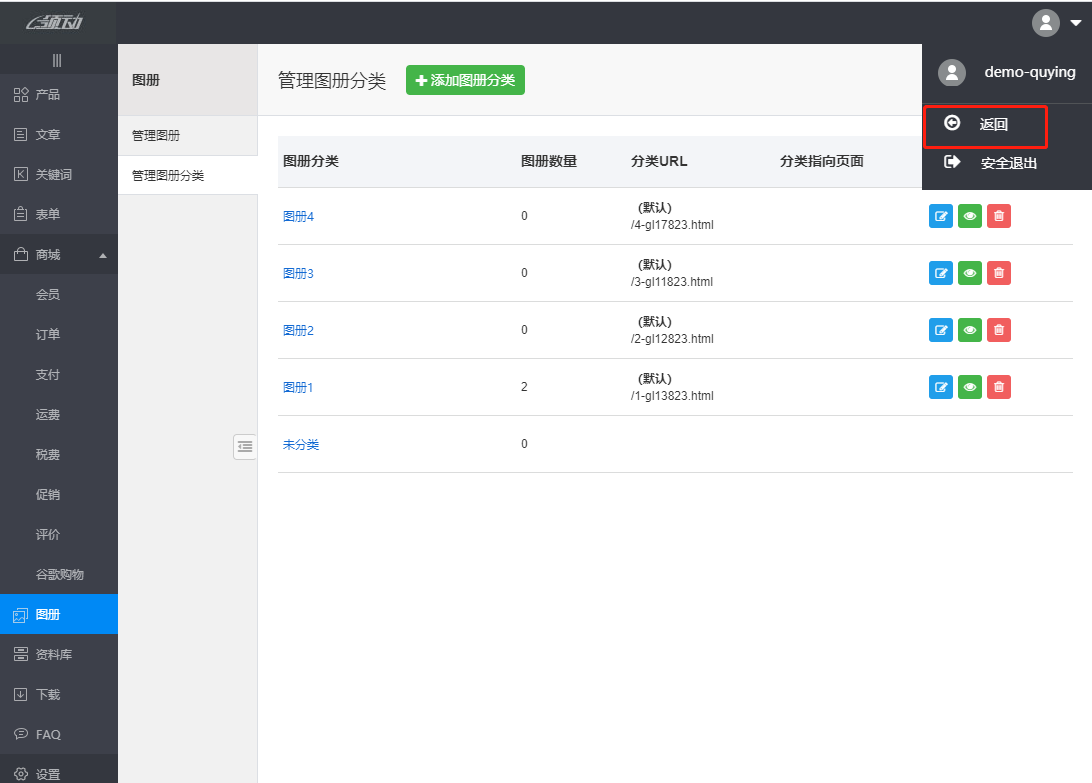
Task: Select 返回 in the user menu
Action: click(x=992, y=125)
